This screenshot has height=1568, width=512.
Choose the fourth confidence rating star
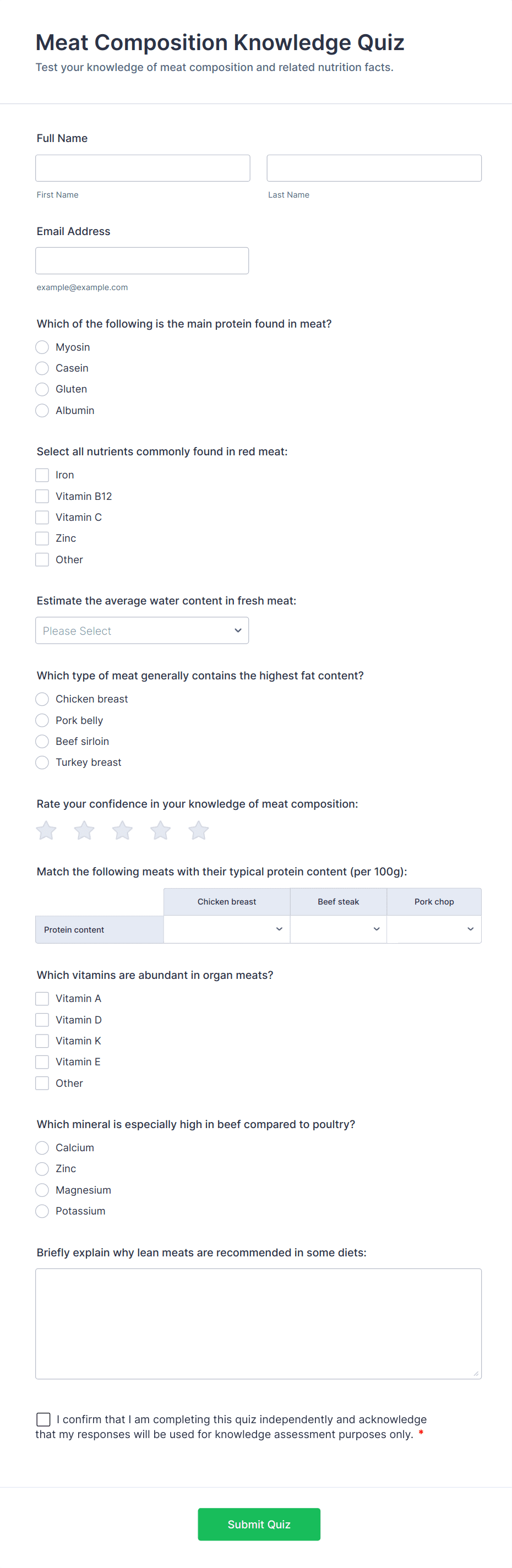[161, 830]
